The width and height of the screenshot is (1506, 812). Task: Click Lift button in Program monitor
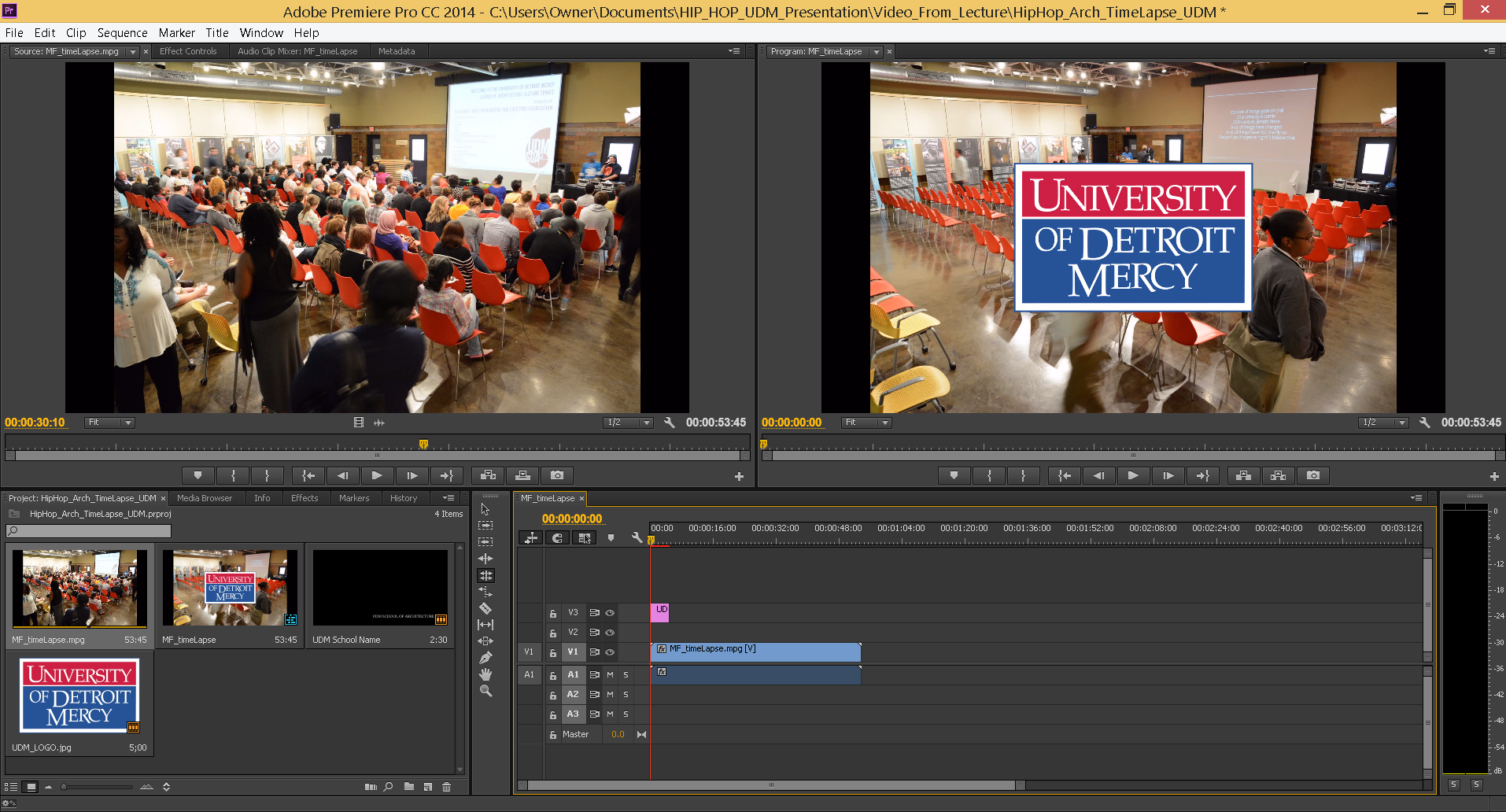(1243, 475)
